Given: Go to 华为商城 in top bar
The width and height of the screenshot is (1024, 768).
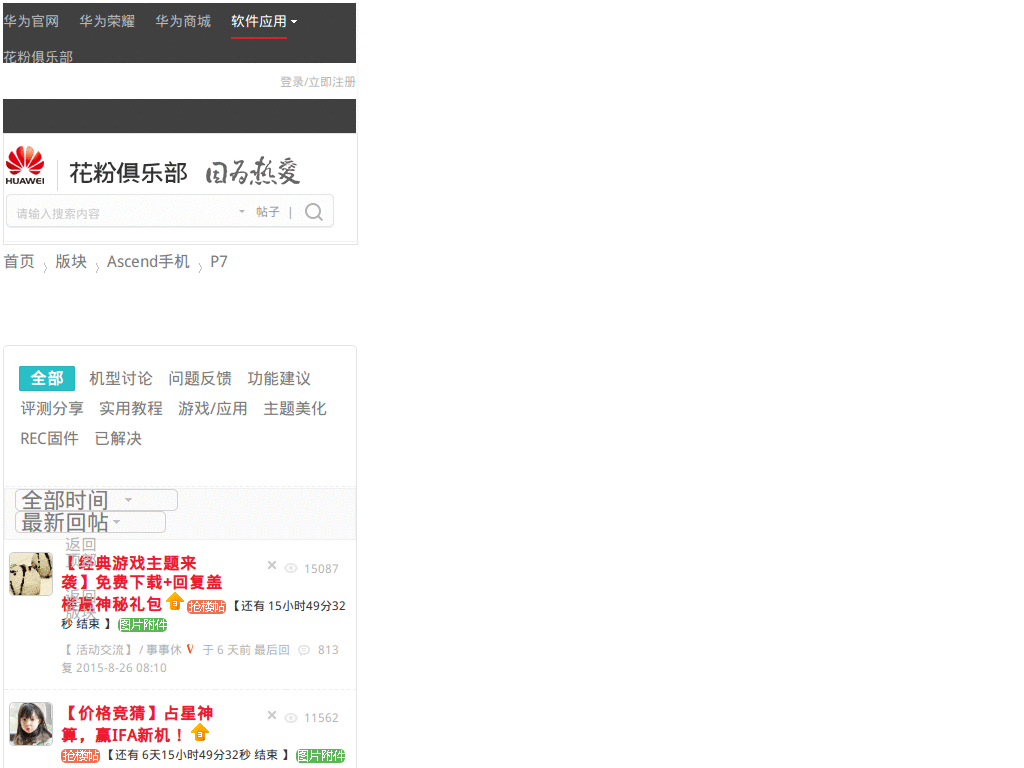Looking at the screenshot, I should click(183, 22).
